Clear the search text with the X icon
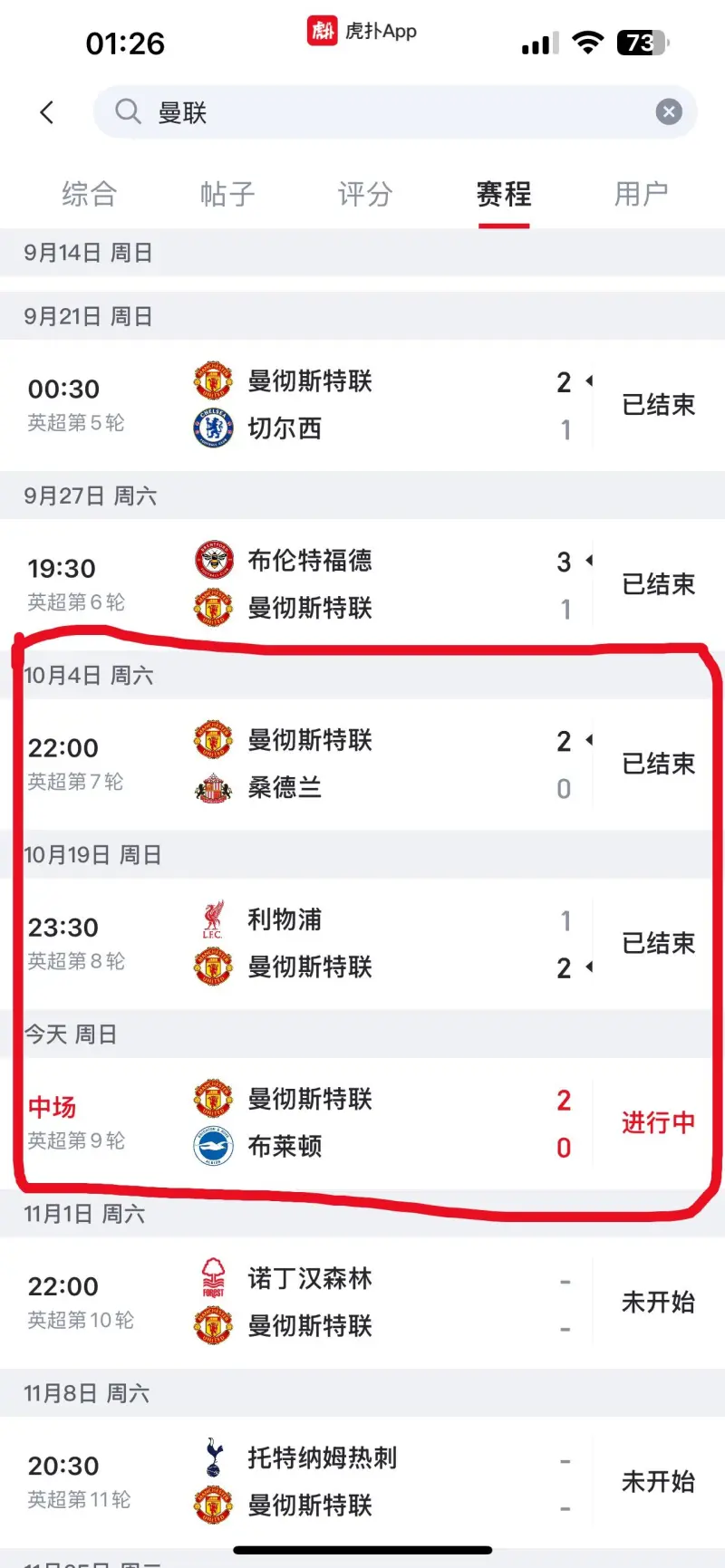The height and width of the screenshot is (1568, 725). pyautogui.click(x=669, y=112)
